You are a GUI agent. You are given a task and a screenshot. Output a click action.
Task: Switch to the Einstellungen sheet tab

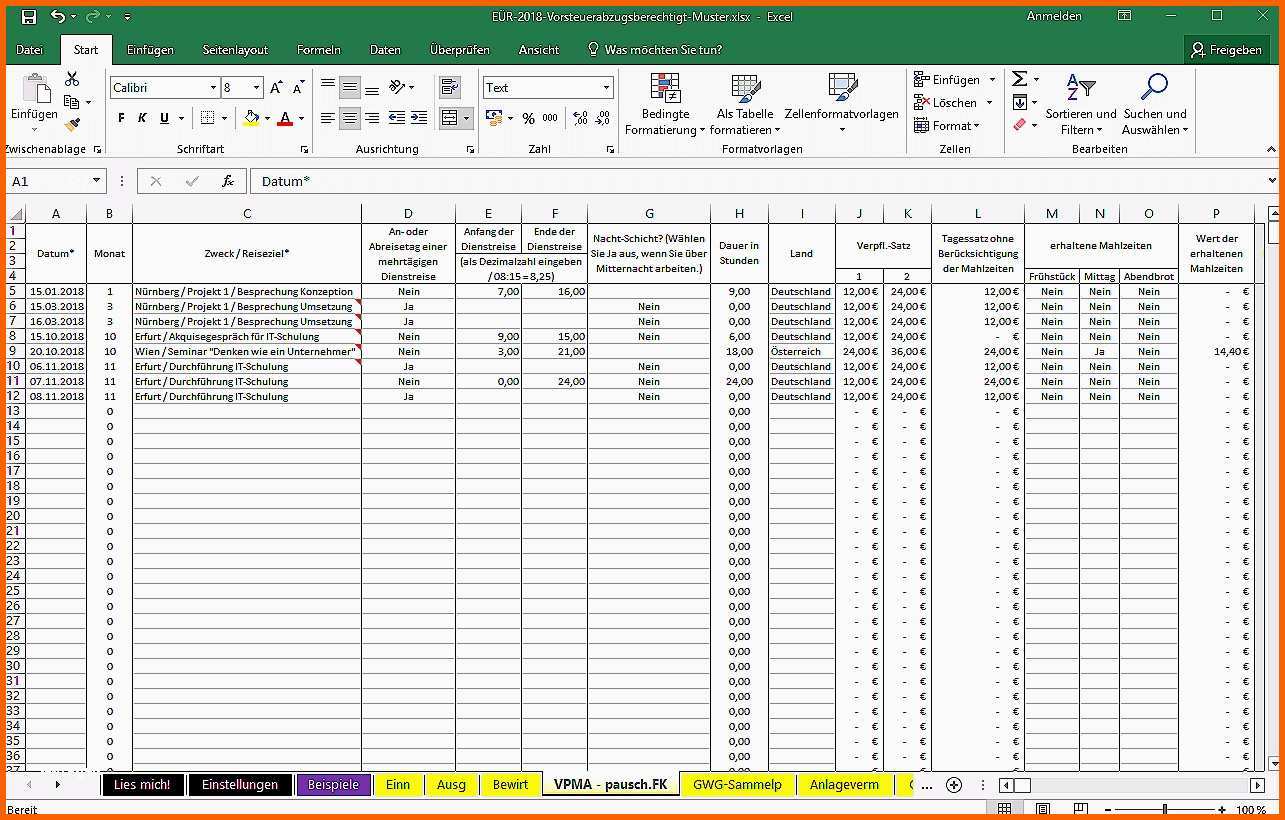tap(240, 785)
